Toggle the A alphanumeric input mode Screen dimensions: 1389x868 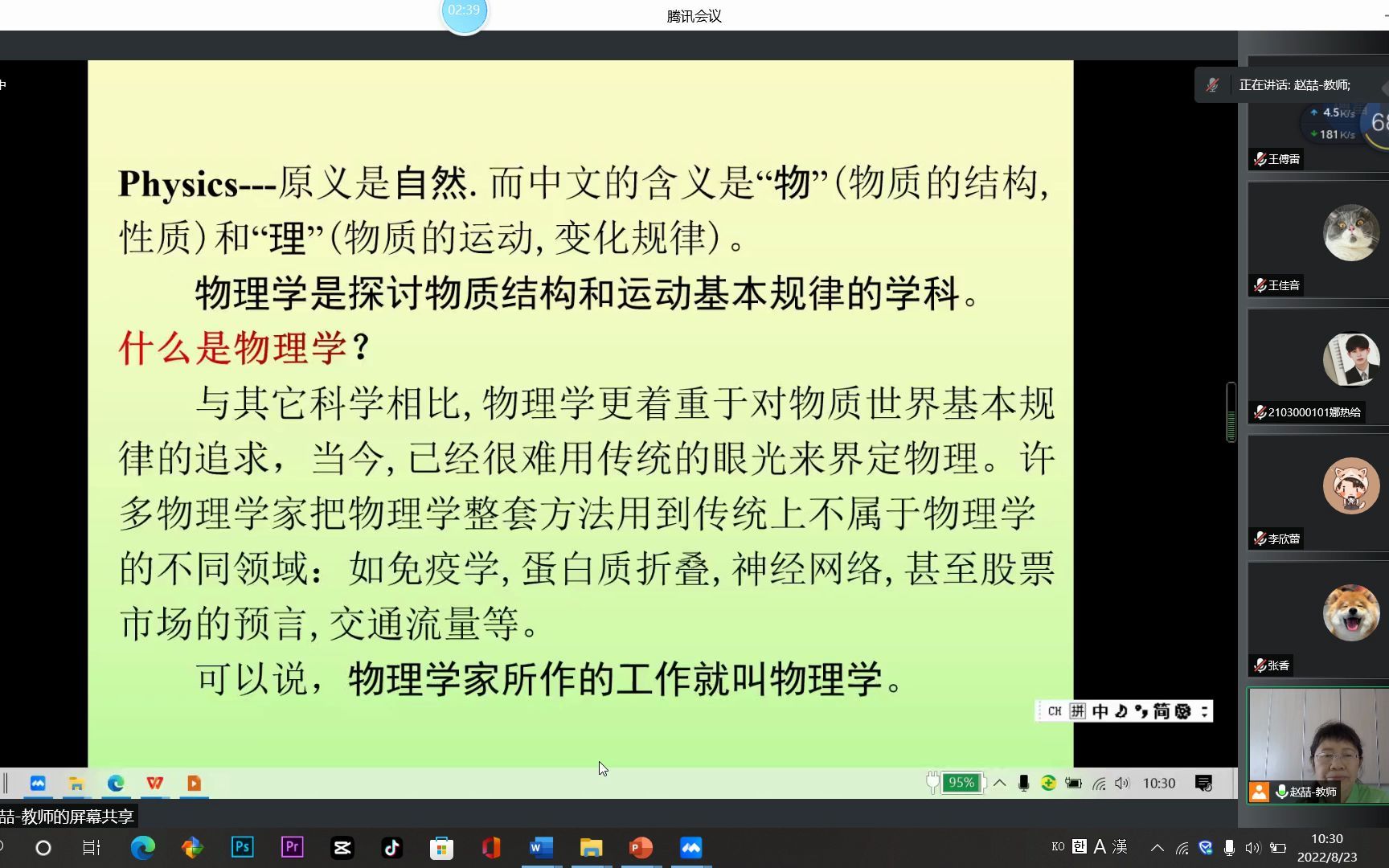pos(1100,846)
